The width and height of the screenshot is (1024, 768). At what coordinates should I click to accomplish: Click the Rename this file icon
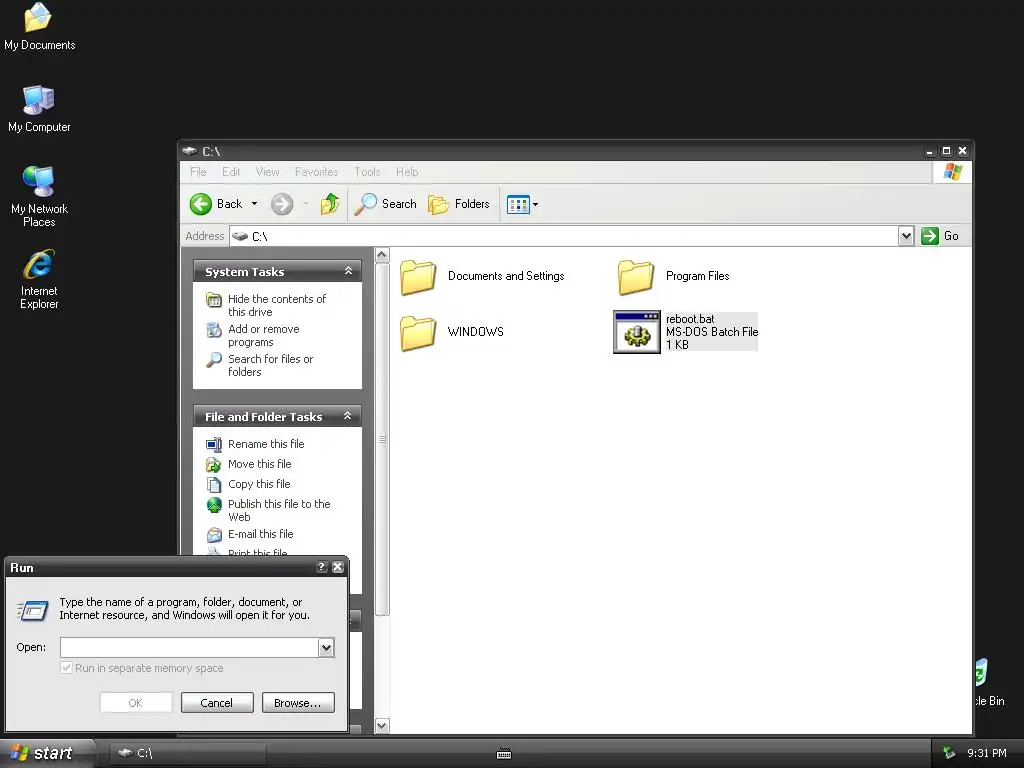click(214, 444)
